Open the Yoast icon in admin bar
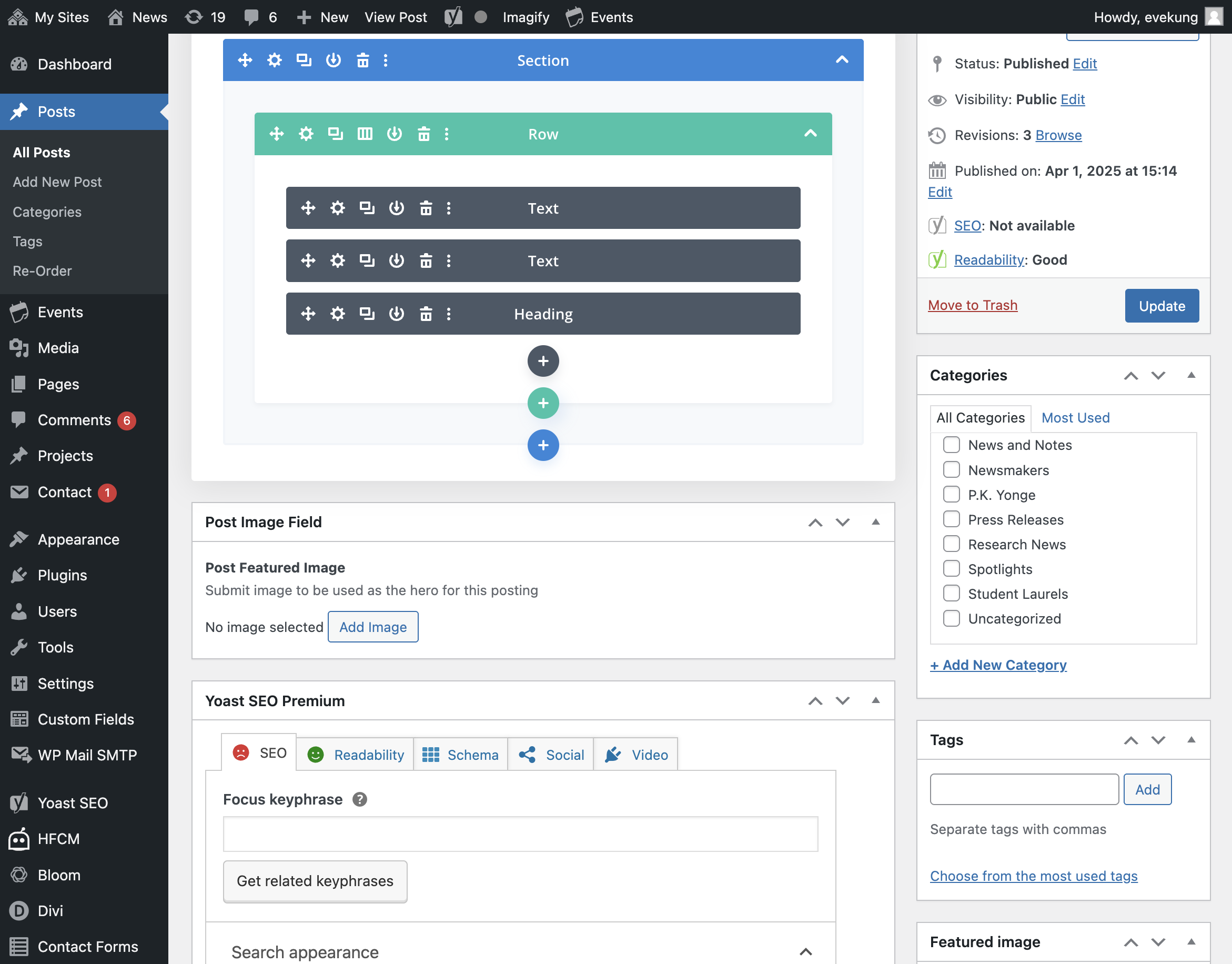 (x=453, y=17)
